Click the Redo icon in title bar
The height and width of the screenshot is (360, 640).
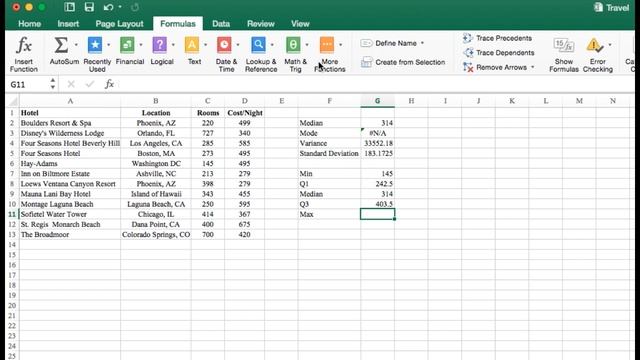pos(135,7)
